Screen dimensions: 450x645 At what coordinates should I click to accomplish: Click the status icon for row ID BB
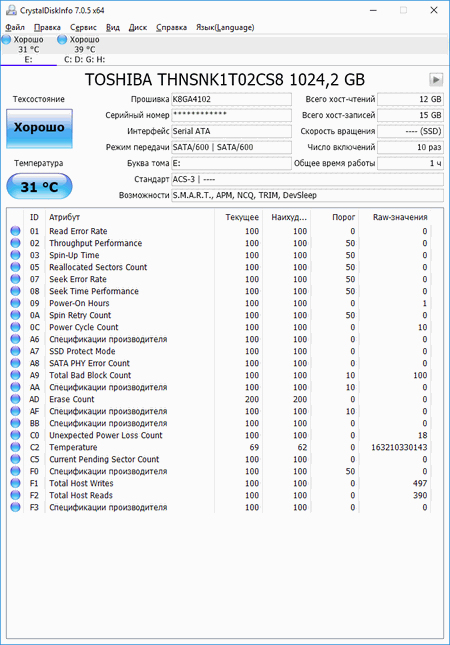coord(15,423)
